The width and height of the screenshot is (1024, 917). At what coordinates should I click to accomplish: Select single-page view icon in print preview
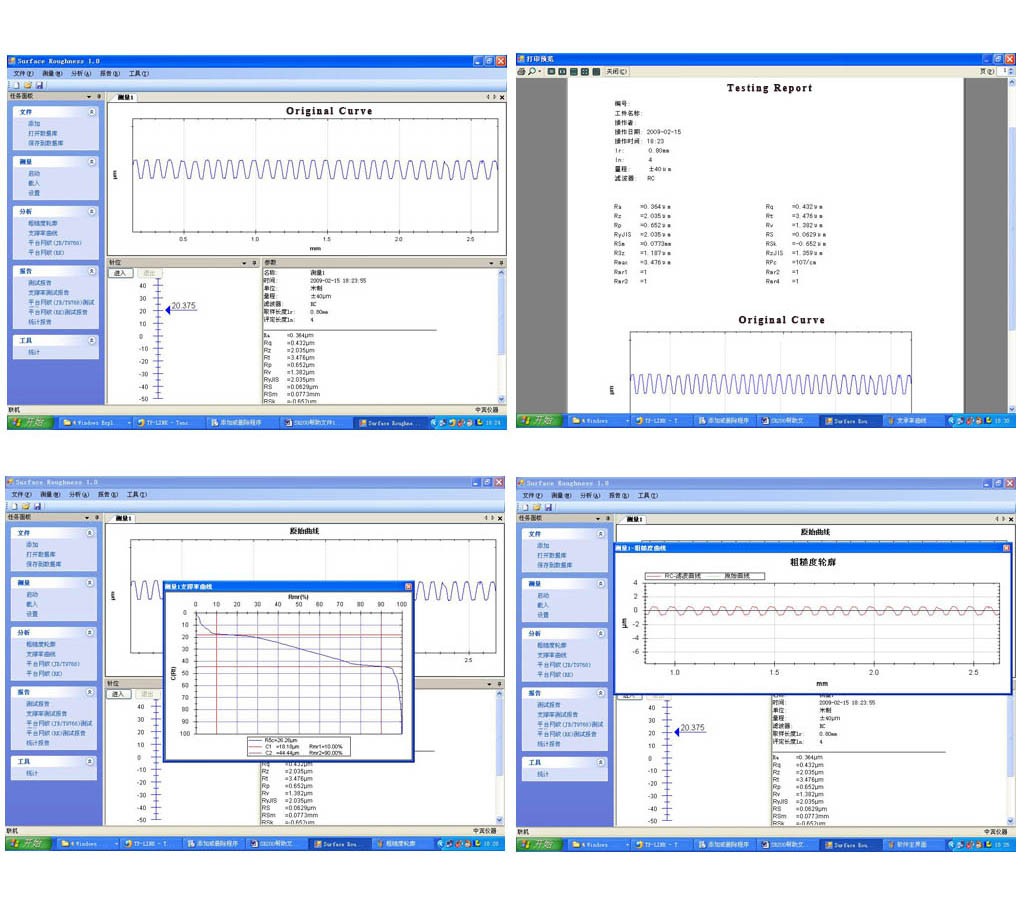[x=552, y=72]
